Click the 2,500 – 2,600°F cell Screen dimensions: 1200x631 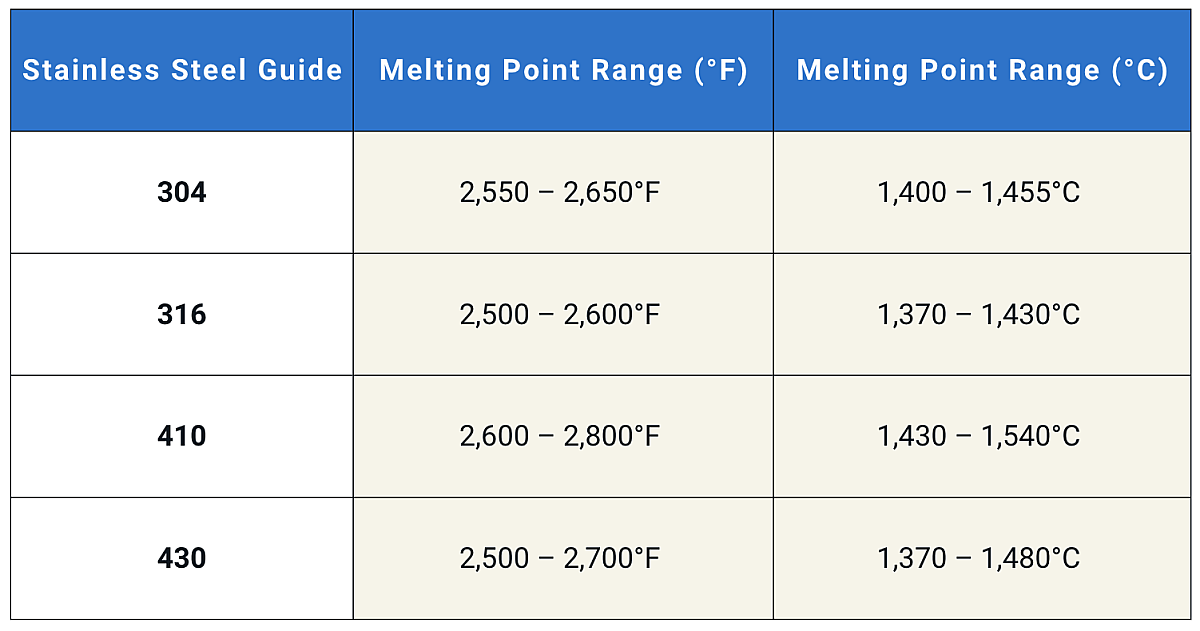(560, 315)
